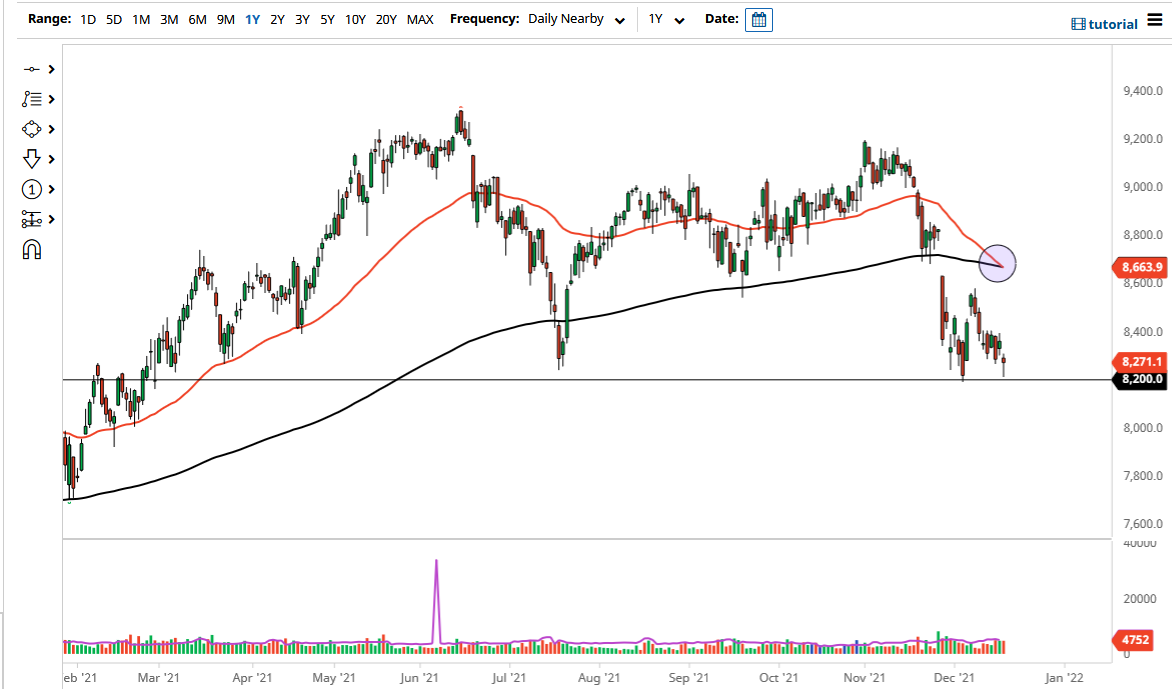Set range to MAX

coord(420,19)
